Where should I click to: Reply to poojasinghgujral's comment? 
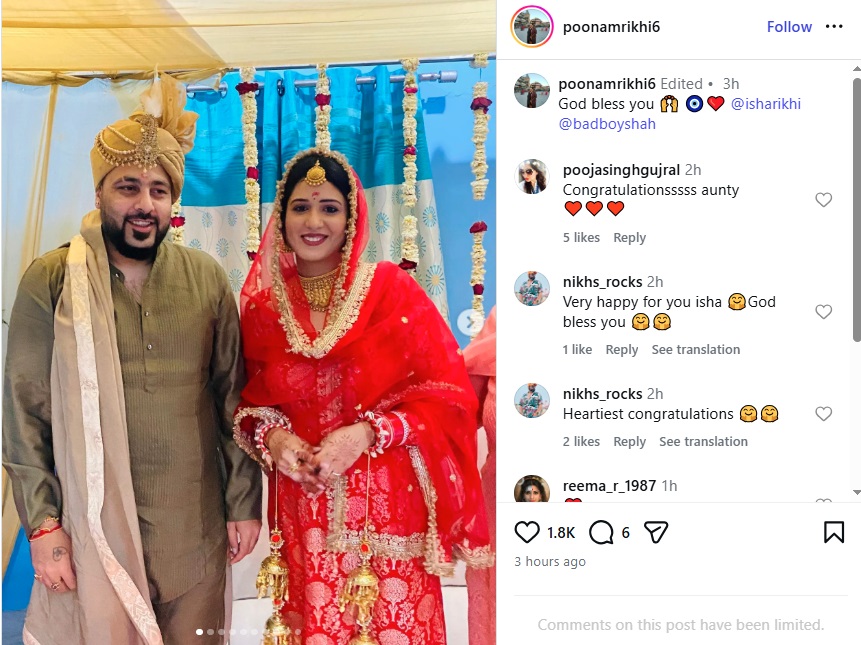[629, 238]
